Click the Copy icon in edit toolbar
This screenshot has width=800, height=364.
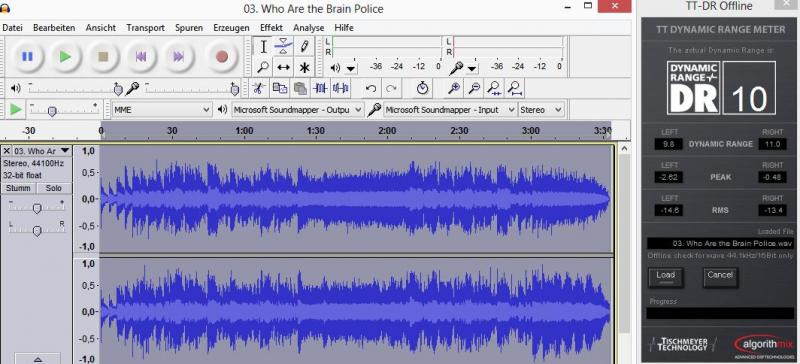(x=280, y=88)
